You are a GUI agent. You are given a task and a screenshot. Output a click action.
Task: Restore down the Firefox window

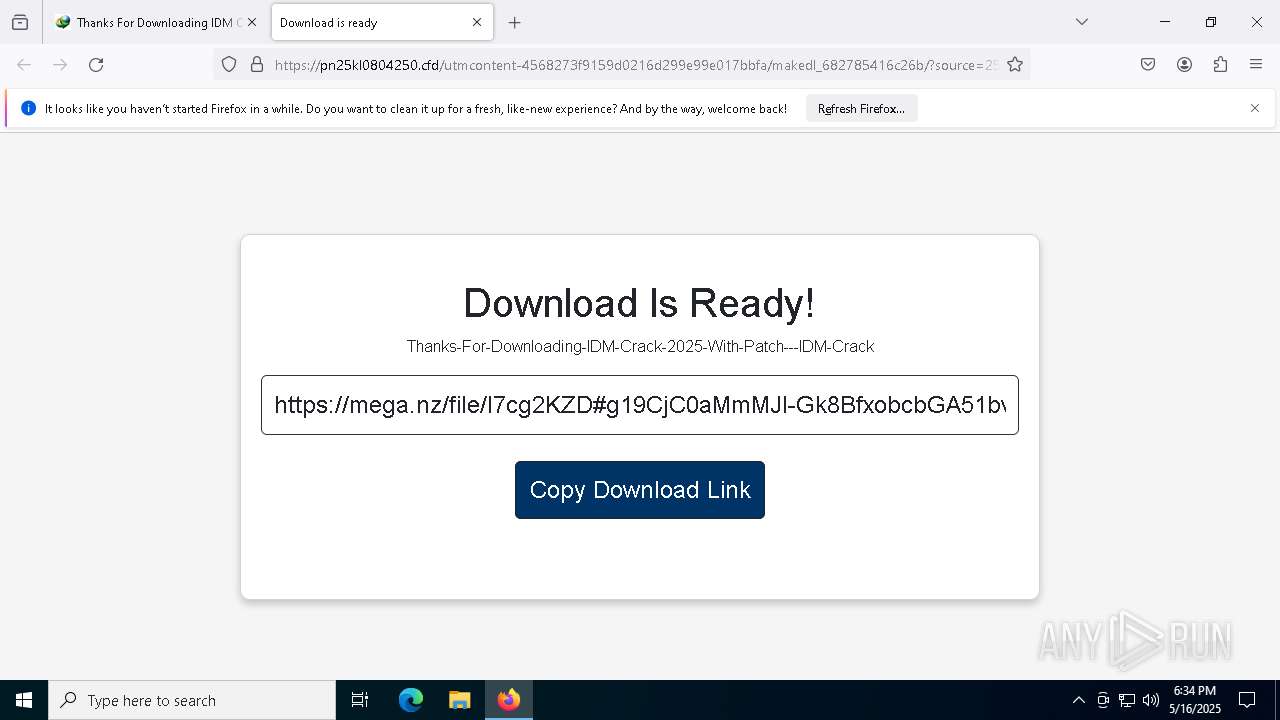pyautogui.click(x=1211, y=22)
